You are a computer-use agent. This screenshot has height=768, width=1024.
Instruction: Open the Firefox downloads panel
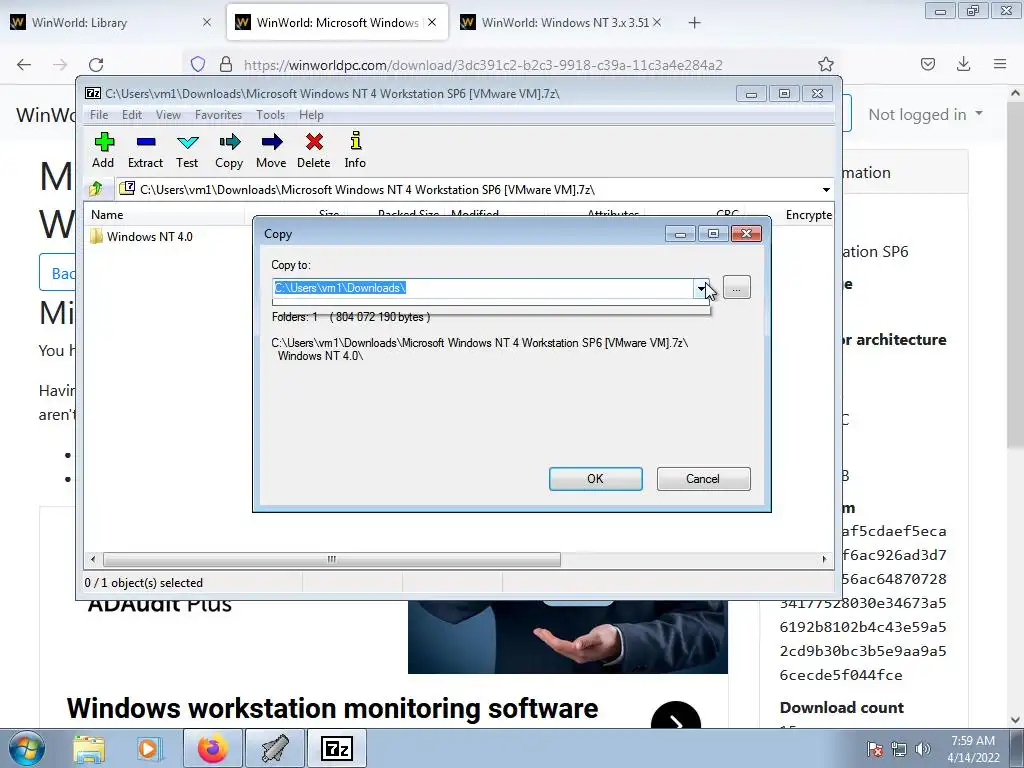click(963, 64)
